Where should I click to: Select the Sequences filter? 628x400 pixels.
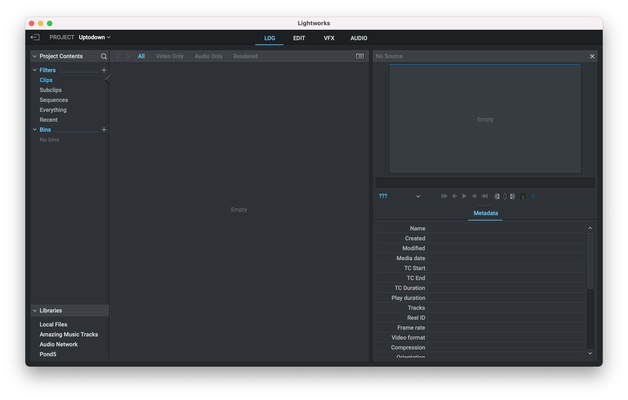[54, 100]
